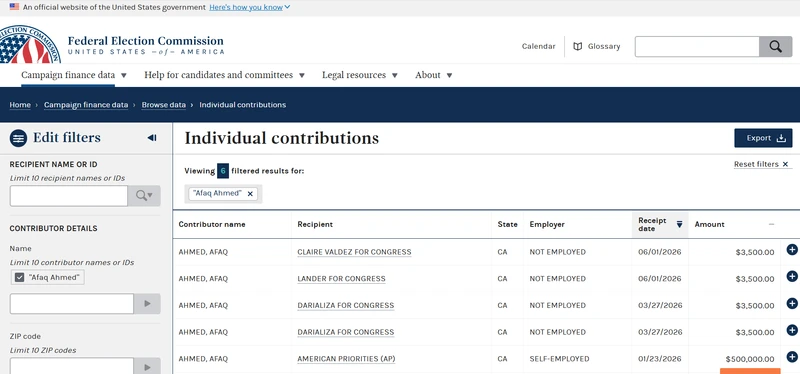Click the Export download icon button
Screen dimensions: 800x374
pos(763,138)
